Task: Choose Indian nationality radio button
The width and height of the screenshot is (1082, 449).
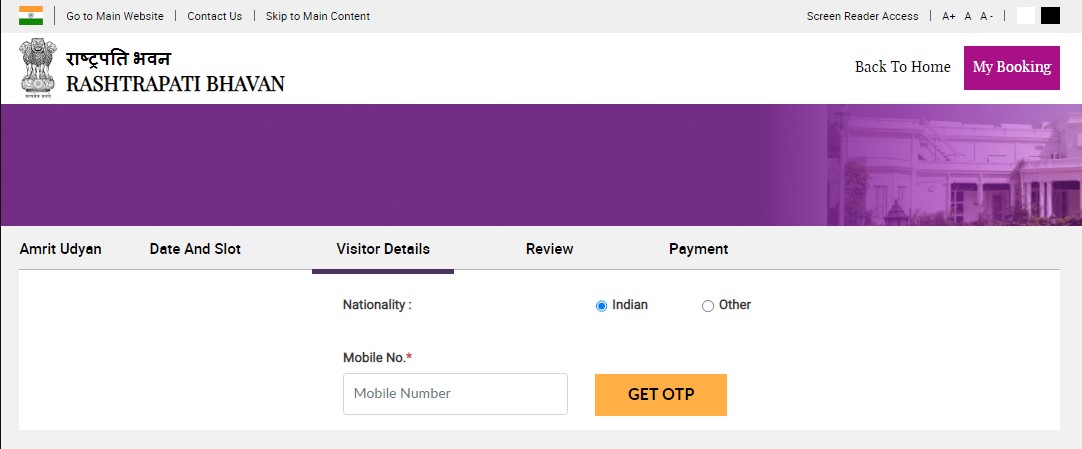Action: pyautogui.click(x=601, y=306)
